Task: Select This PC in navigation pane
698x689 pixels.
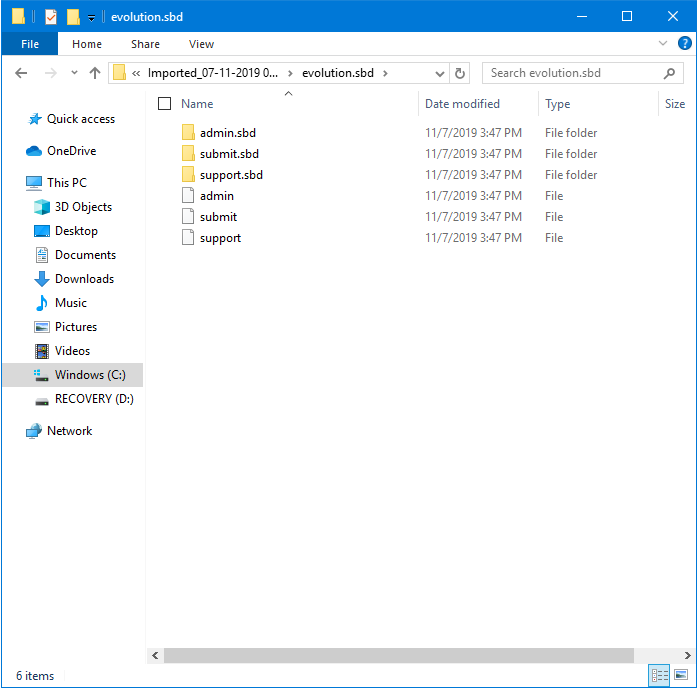Action: [x=67, y=183]
